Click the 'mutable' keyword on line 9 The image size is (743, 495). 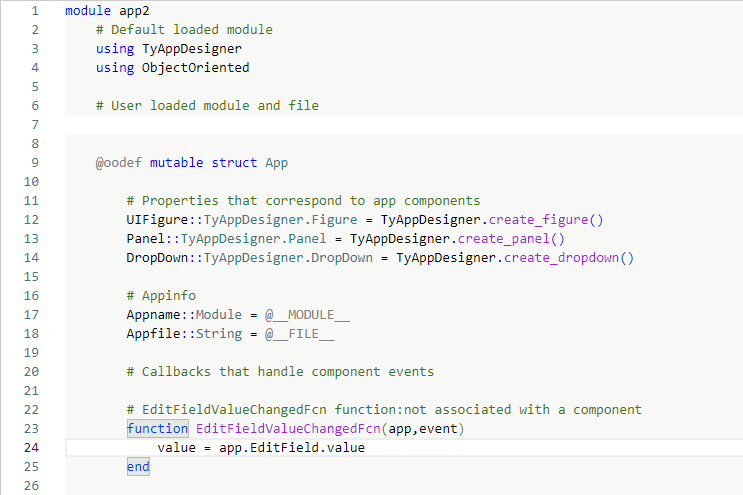(176, 162)
